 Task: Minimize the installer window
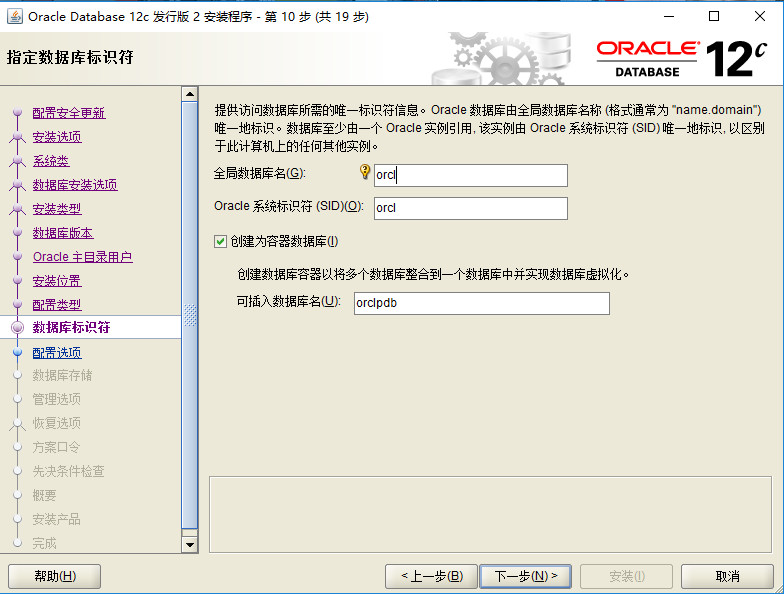669,16
